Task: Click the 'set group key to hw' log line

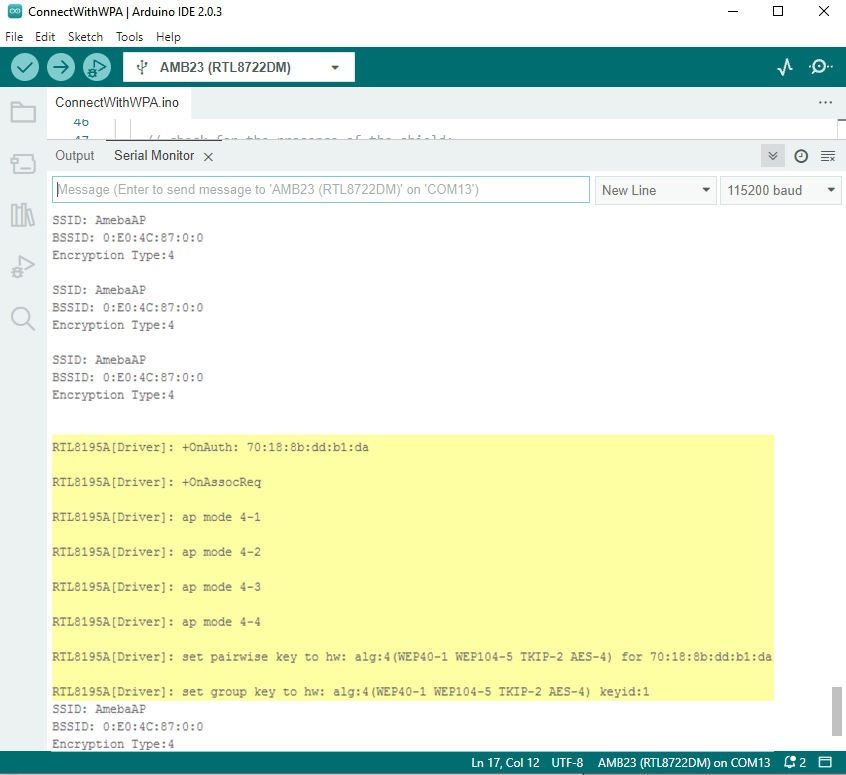Action: pos(351,691)
